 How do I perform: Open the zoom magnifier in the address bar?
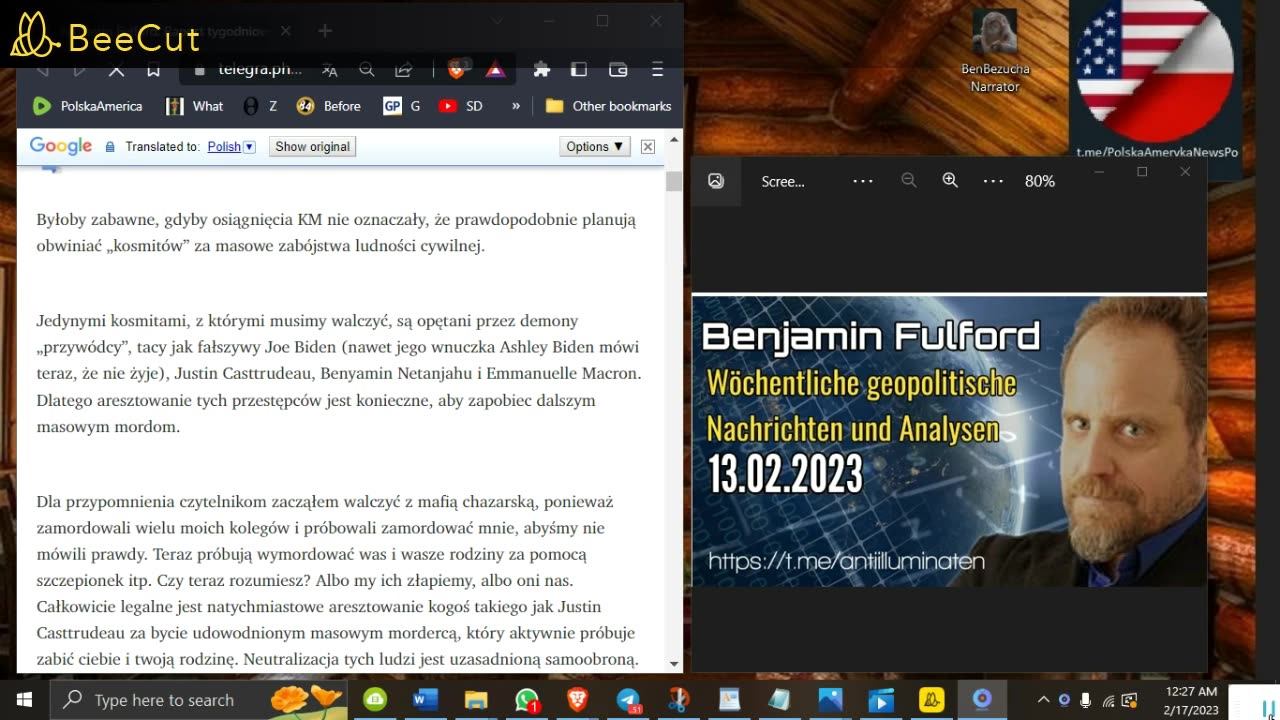[x=366, y=70]
